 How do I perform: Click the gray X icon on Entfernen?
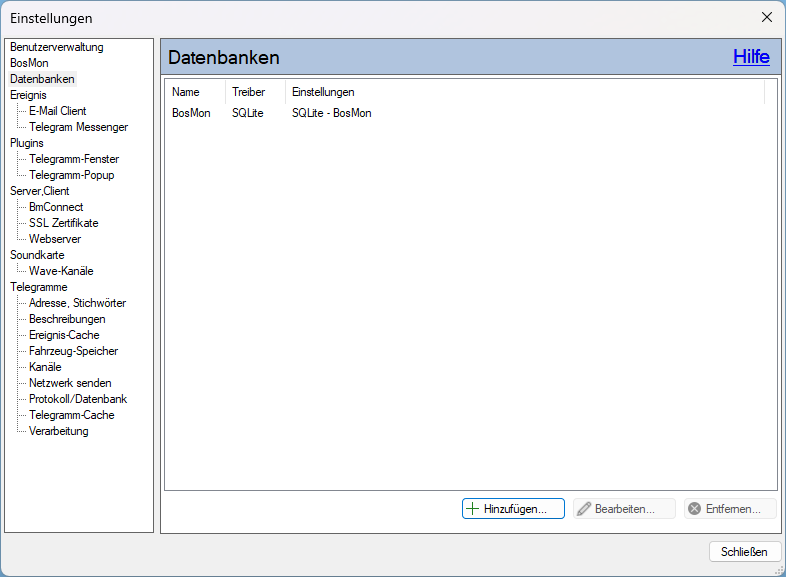(x=694, y=509)
